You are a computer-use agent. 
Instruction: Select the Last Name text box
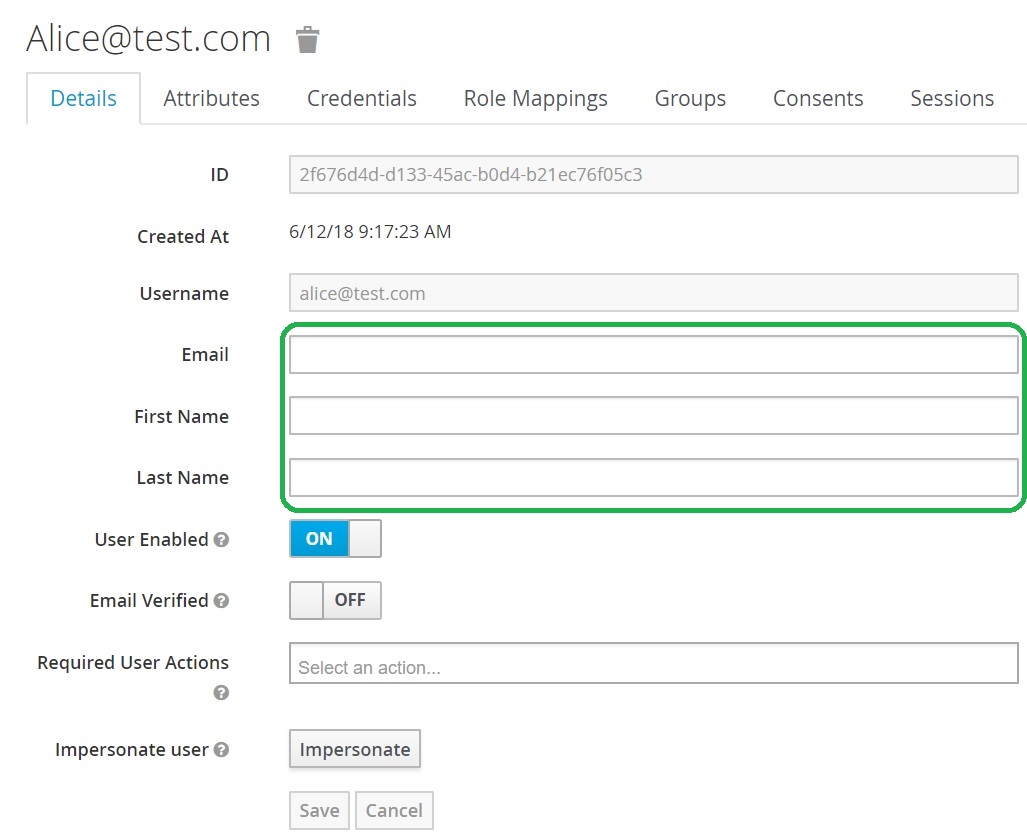[653, 478]
